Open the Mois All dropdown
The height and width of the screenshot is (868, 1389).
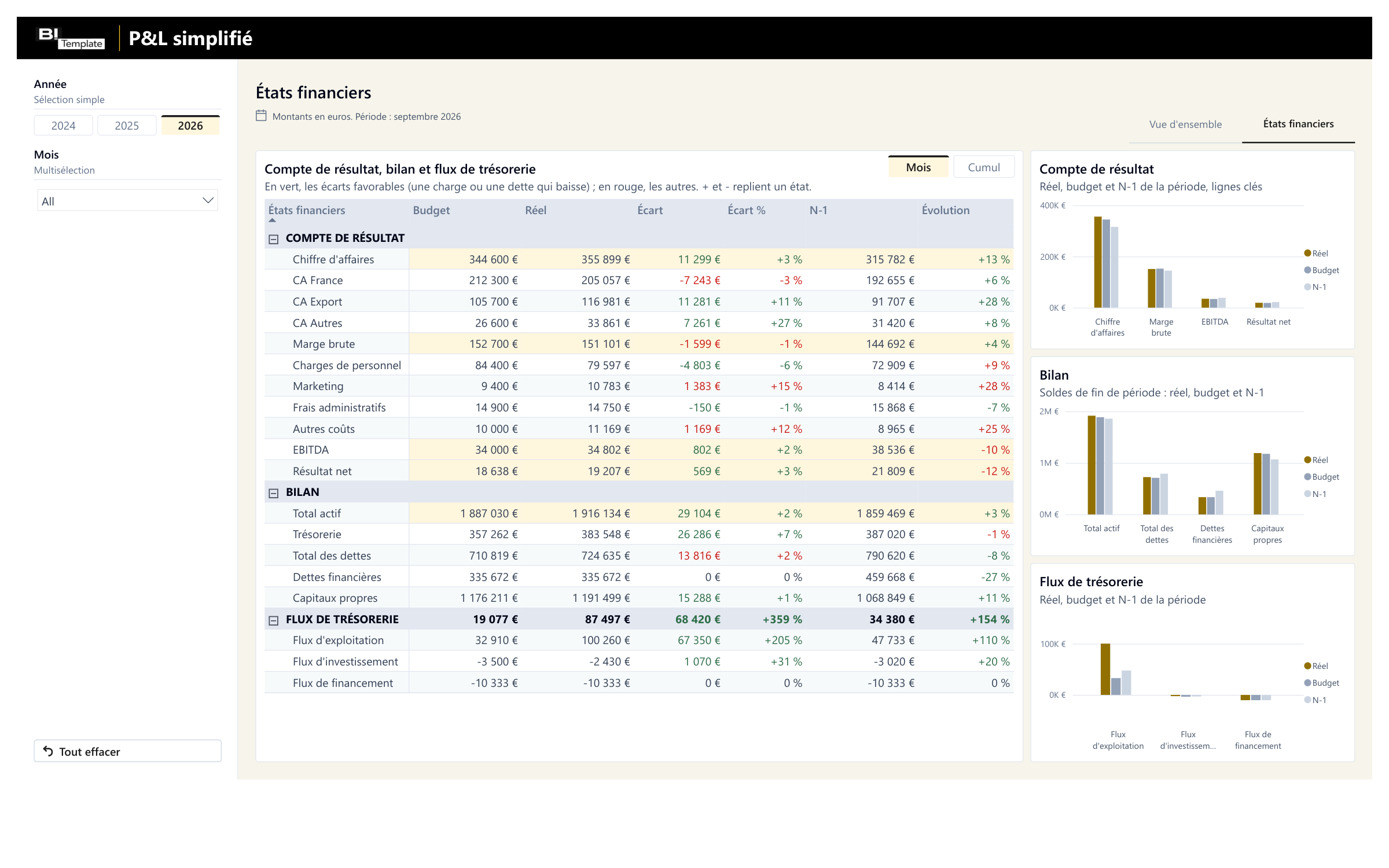(127, 201)
